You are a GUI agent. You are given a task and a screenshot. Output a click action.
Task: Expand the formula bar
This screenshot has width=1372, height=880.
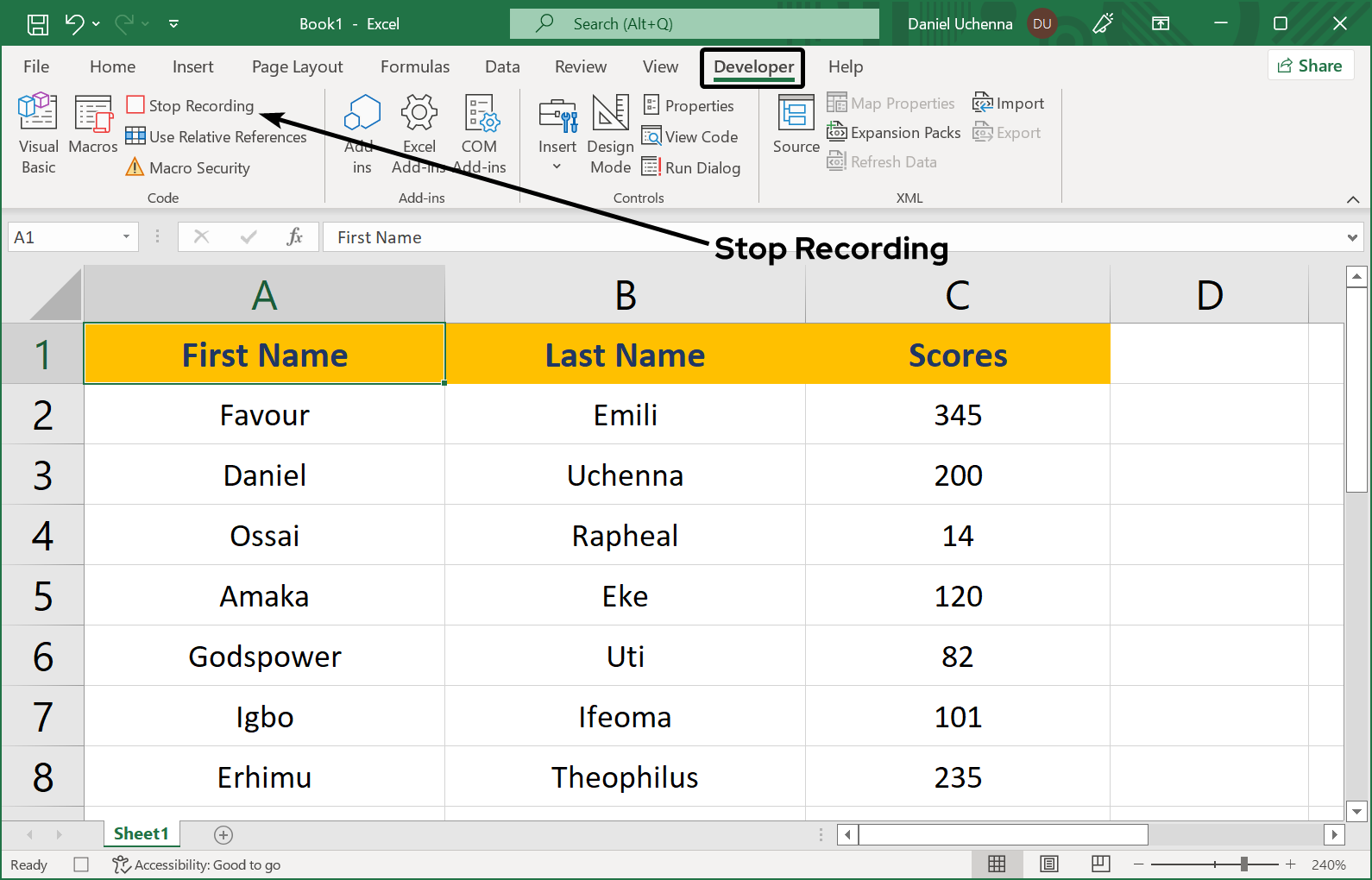tap(1351, 237)
